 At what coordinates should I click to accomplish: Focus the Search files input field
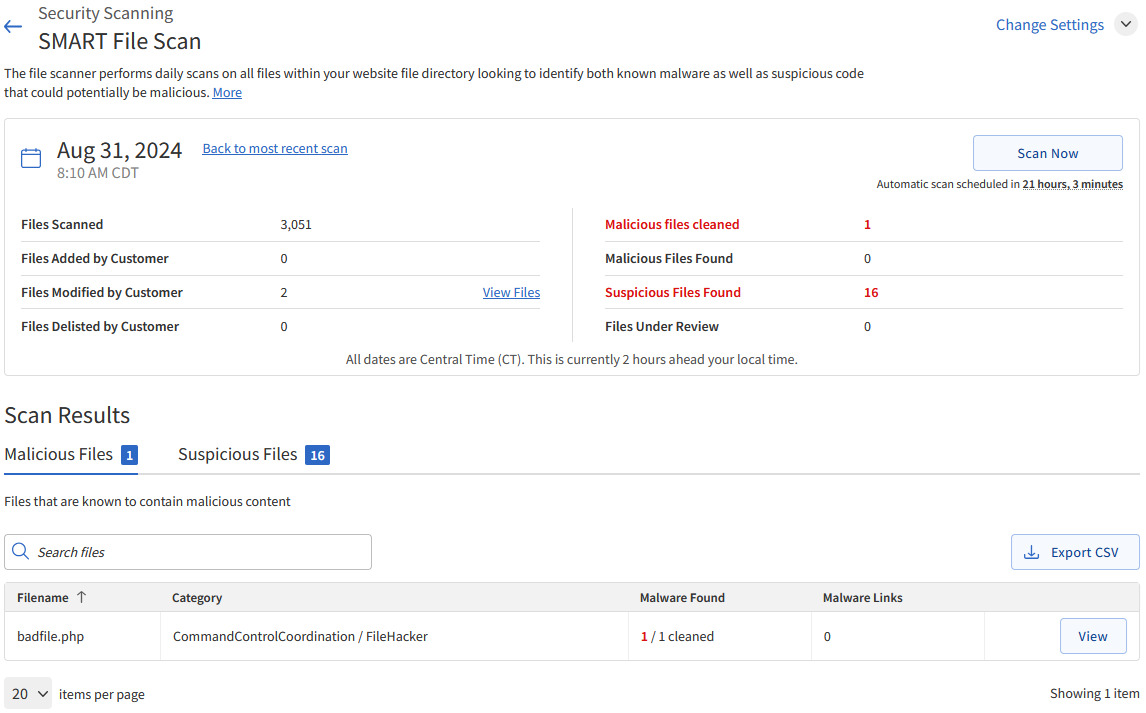pos(200,552)
